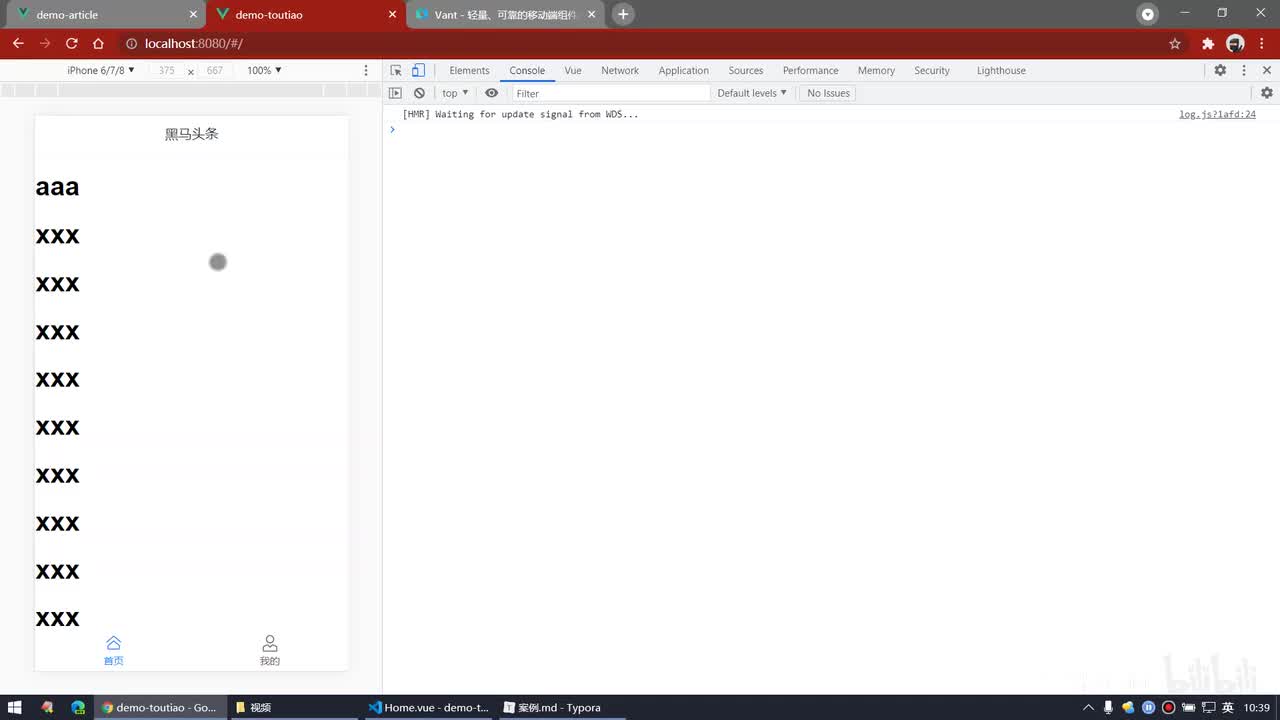This screenshot has height=720, width=1280.
Task: Switch to the demo-article browser tab
Action: (x=105, y=15)
